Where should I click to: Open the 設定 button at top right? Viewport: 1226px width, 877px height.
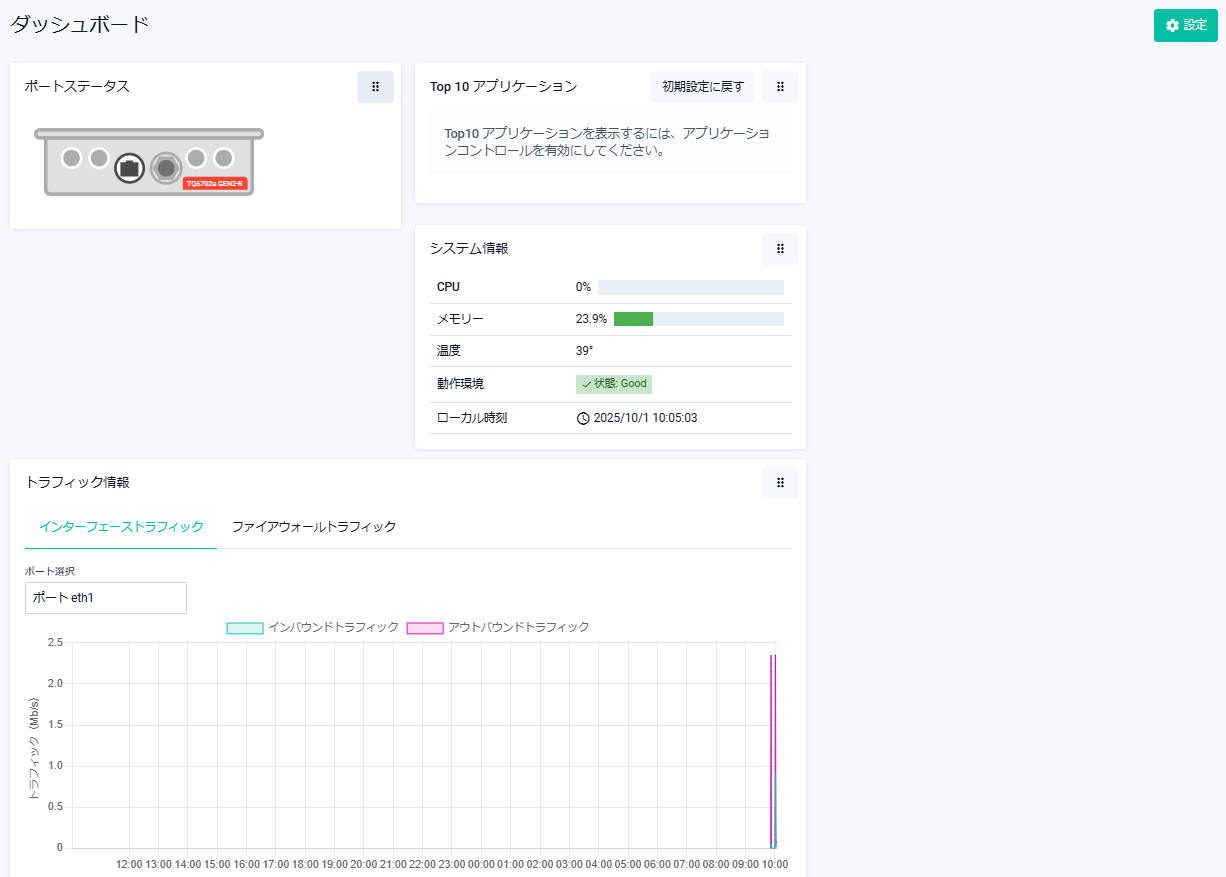(1186, 25)
